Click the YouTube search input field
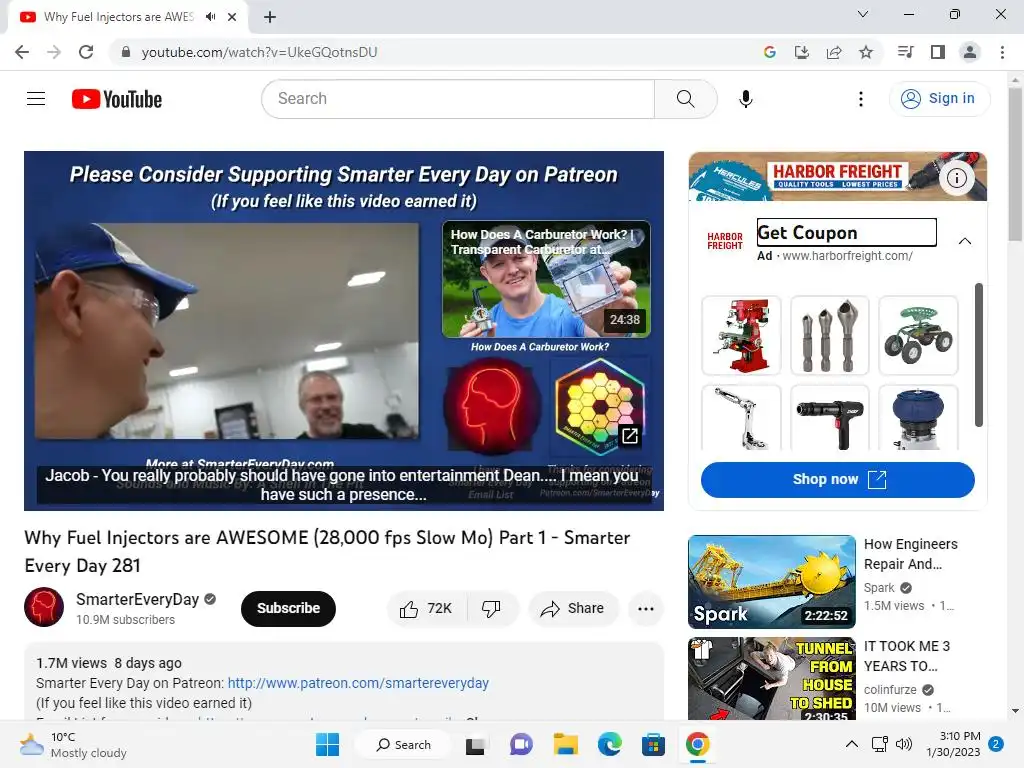This screenshot has width=1024, height=768. pyautogui.click(x=459, y=99)
